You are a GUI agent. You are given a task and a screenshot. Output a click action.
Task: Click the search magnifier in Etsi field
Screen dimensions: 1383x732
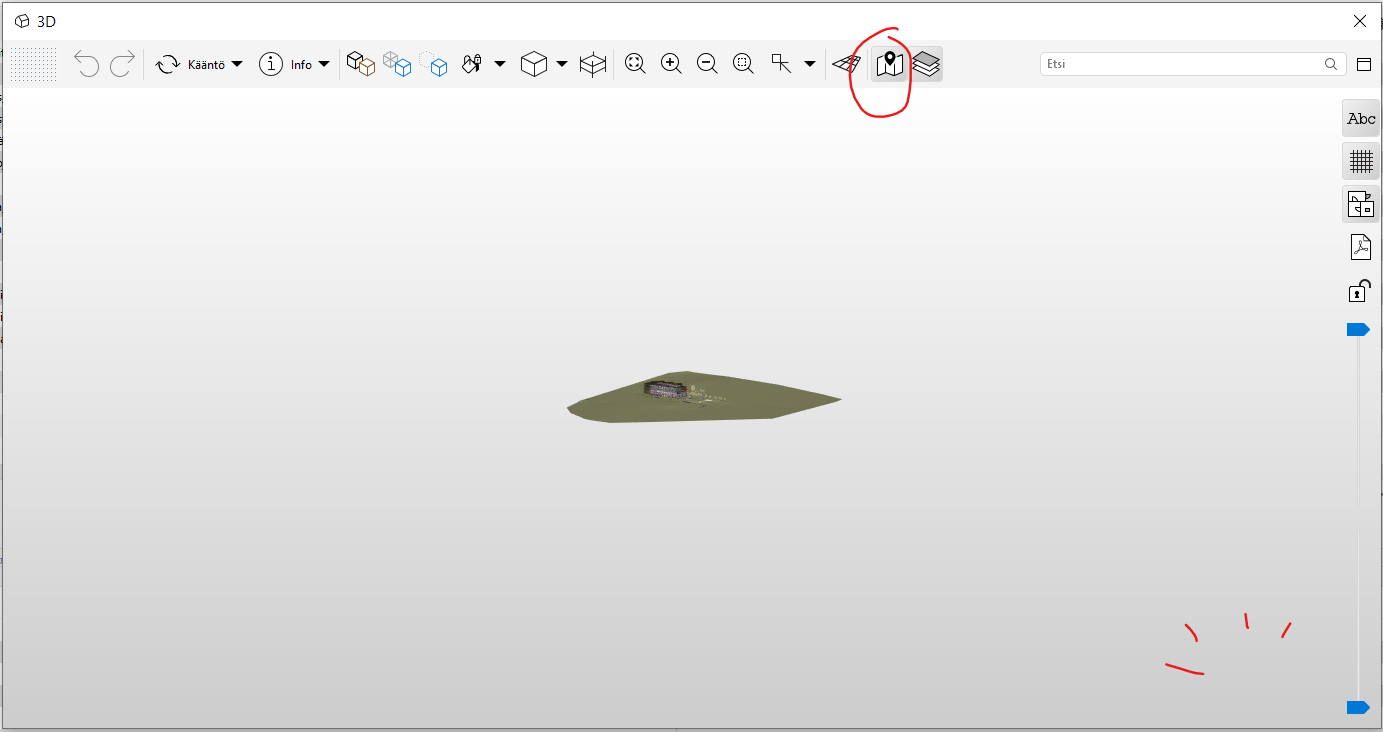pos(1331,64)
